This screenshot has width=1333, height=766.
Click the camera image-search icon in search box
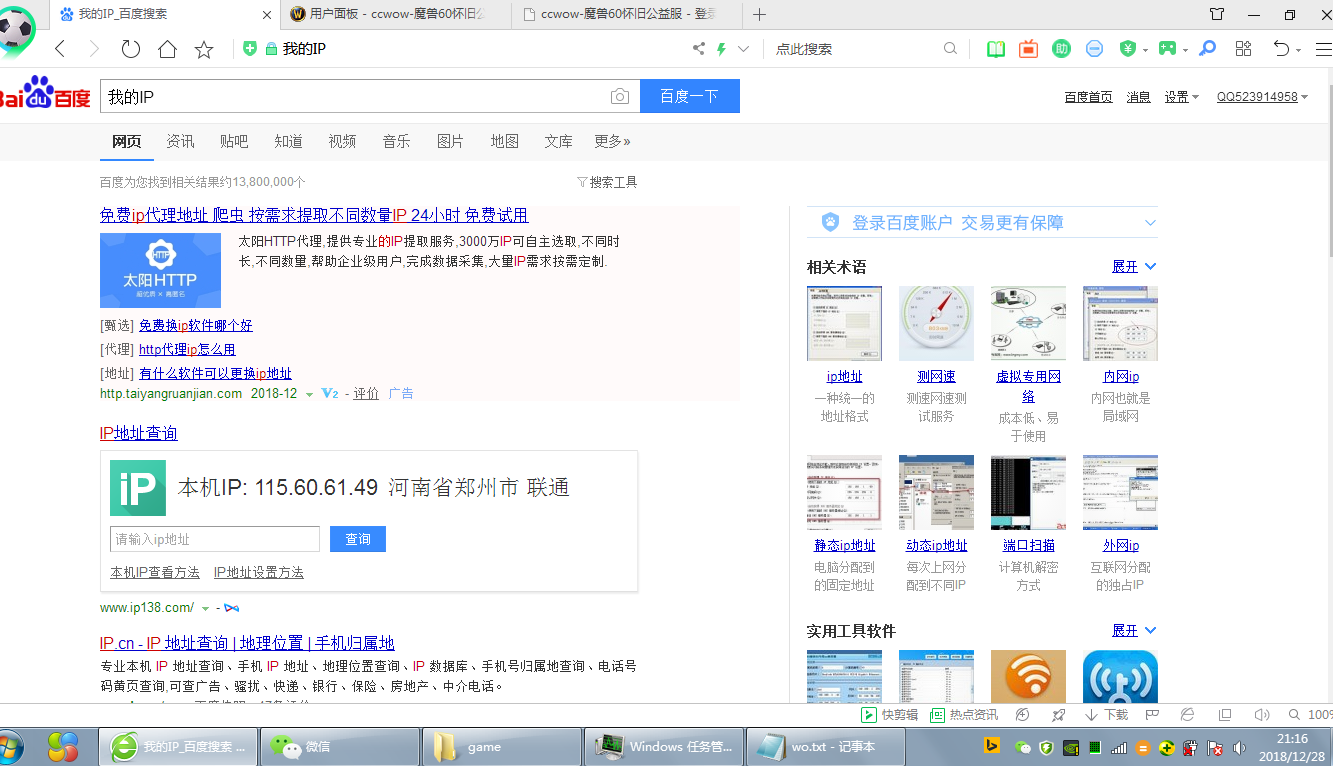click(620, 97)
